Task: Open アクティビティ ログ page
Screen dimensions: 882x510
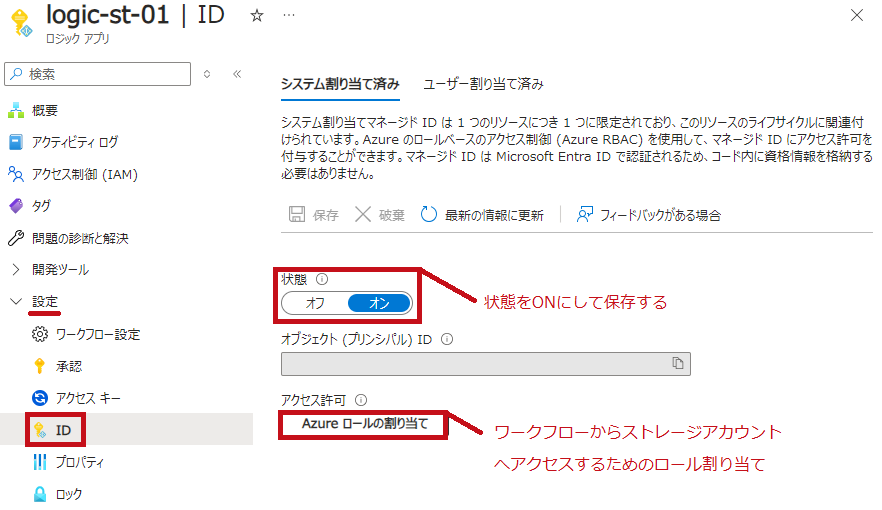Action: tap(75, 142)
